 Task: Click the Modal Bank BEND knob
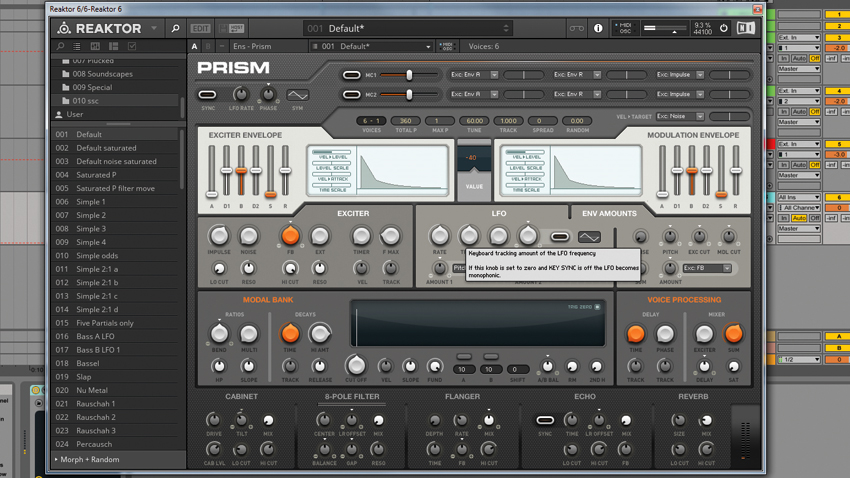(219, 334)
